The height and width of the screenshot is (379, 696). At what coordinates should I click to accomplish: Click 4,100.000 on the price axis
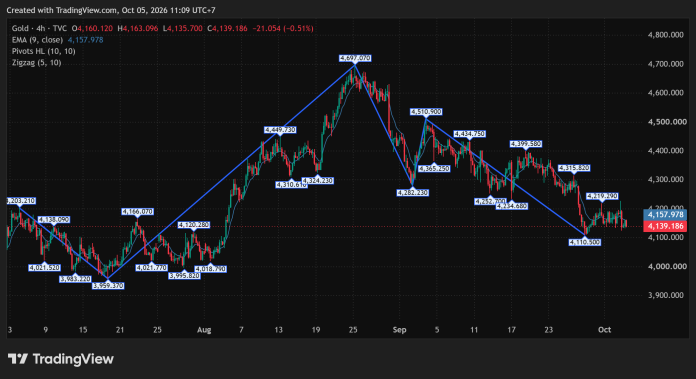coord(665,237)
